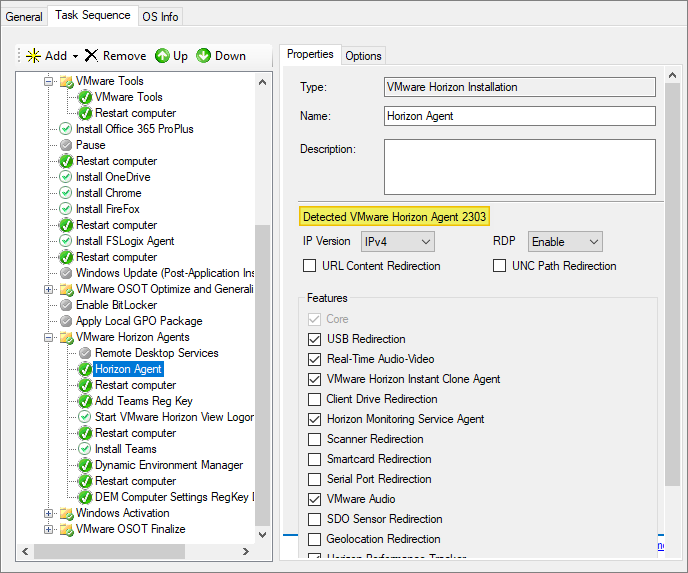Select Dynamic Environment Manager step
The image size is (688, 573).
point(168,465)
